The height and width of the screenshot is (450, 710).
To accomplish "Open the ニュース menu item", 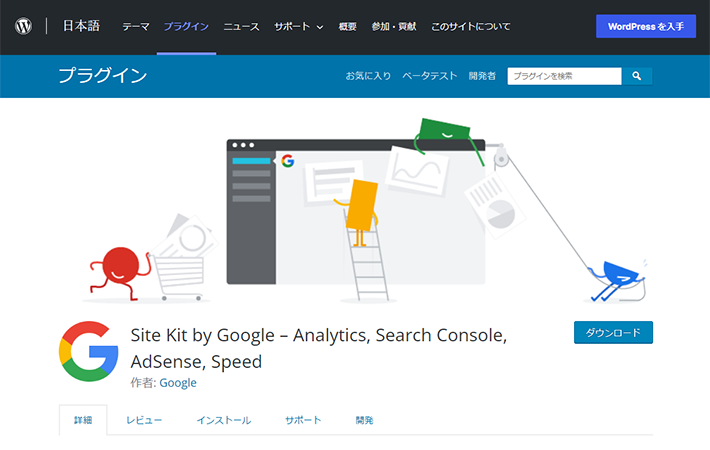I will tap(241, 27).
